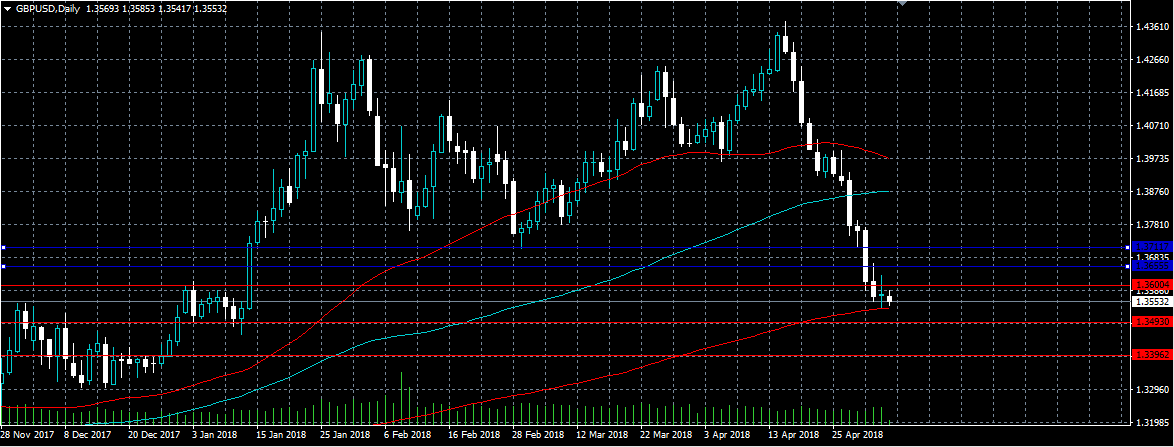Click the 1.37810 price axis value

1151,225
